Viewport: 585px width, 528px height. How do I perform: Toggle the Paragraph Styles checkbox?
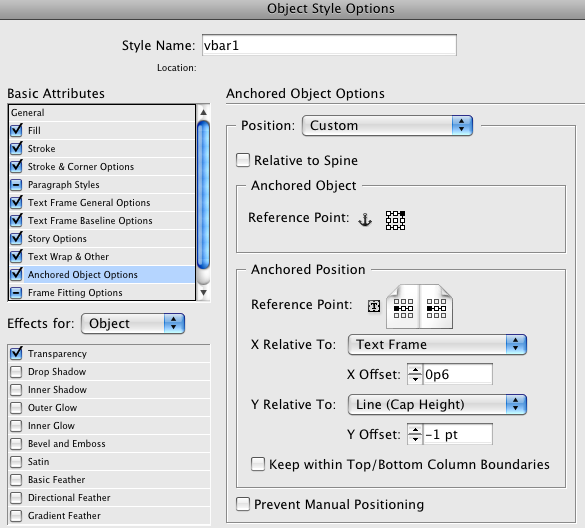click(x=16, y=184)
